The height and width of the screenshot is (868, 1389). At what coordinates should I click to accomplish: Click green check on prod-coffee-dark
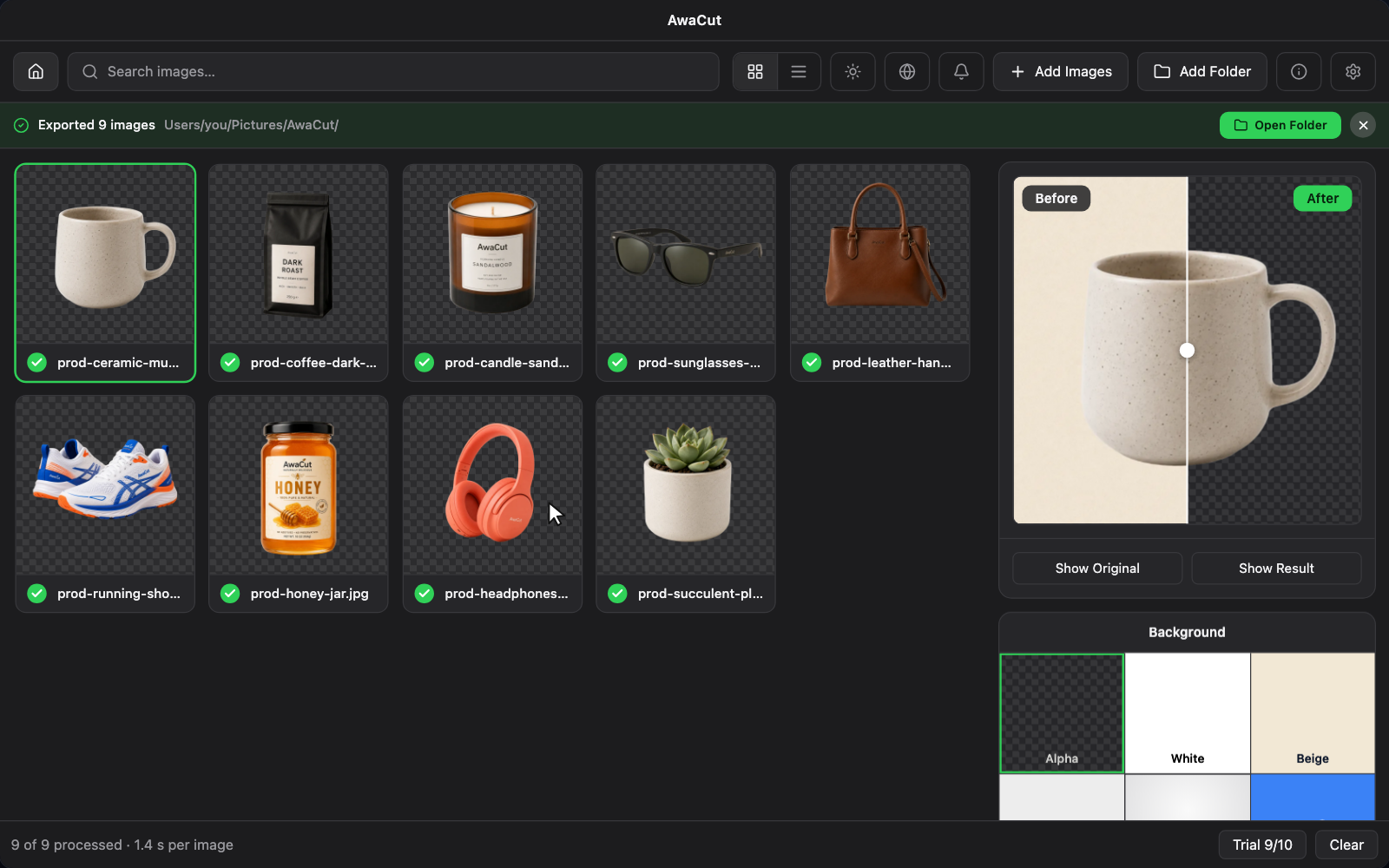click(x=230, y=362)
